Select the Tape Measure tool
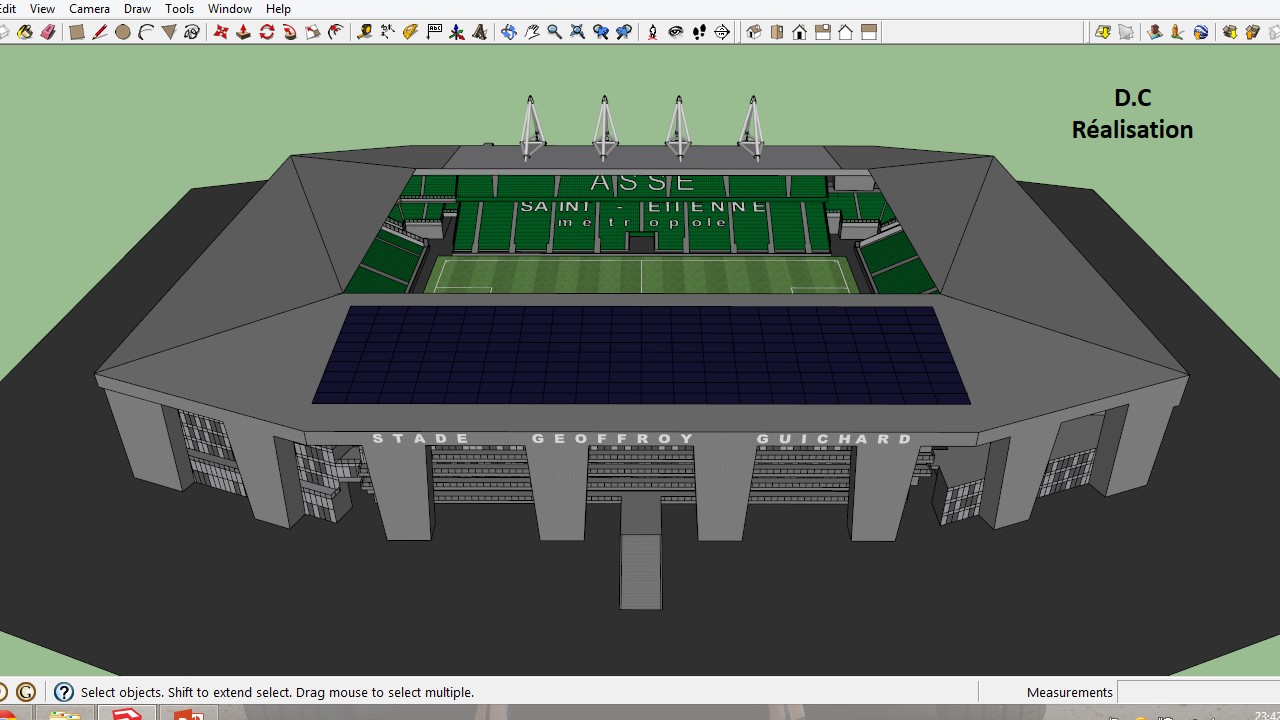 coord(365,32)
